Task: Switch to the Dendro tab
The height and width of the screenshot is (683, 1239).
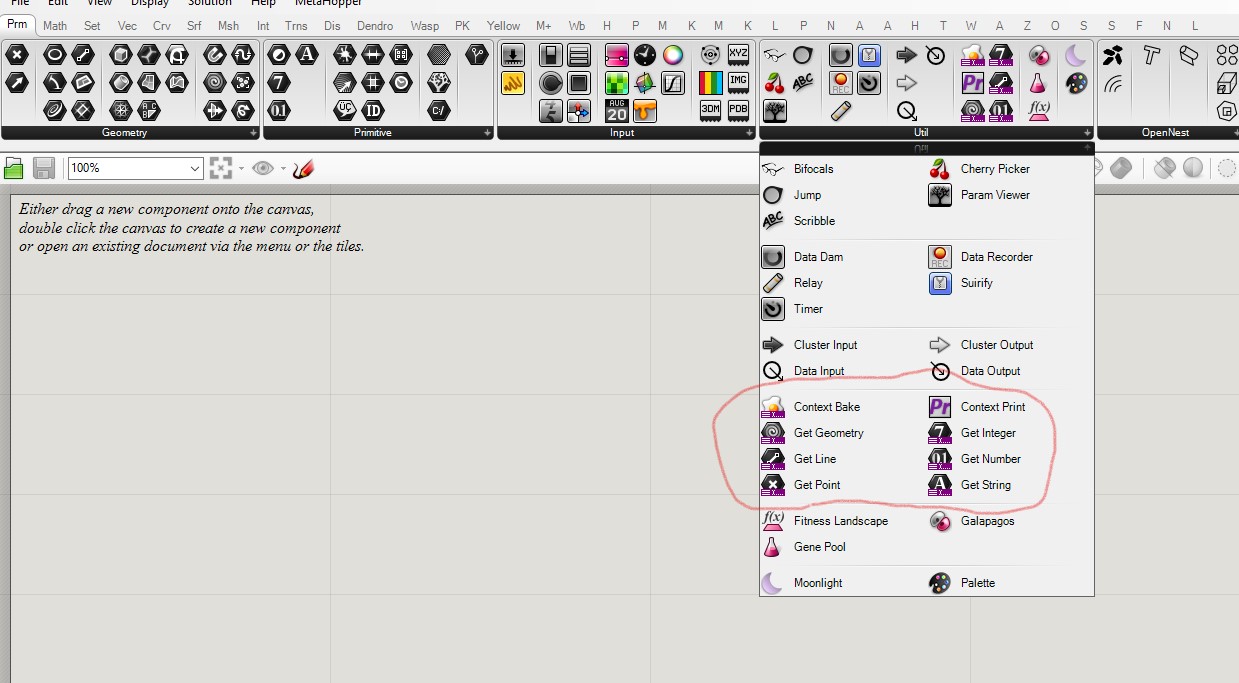Action: 375,25
